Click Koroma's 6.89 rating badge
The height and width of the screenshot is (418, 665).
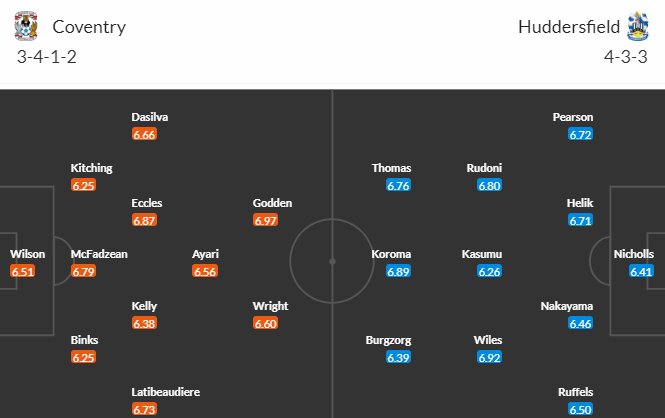coord(398,271)
